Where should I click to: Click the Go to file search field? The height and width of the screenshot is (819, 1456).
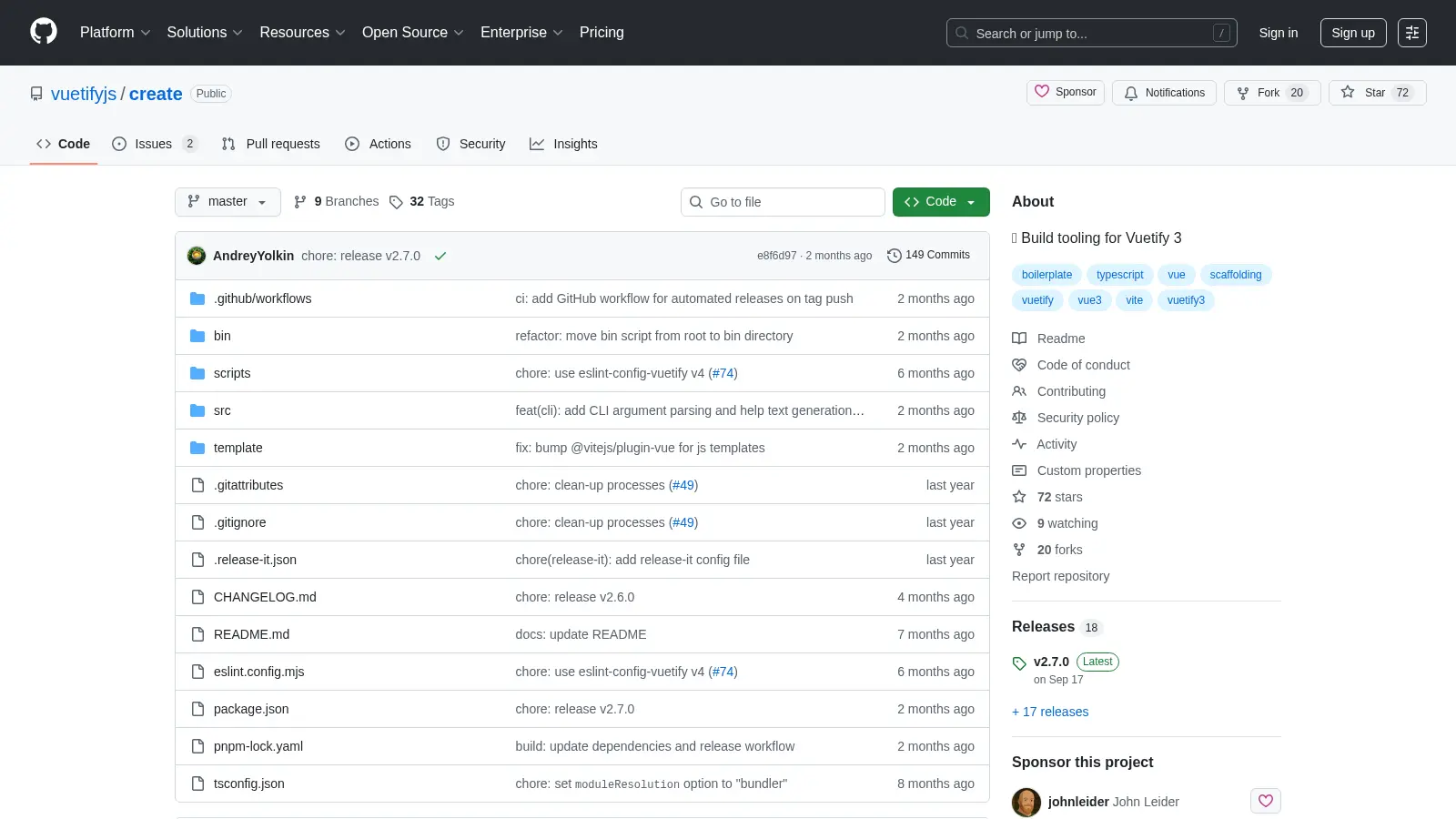coord(783,202)
